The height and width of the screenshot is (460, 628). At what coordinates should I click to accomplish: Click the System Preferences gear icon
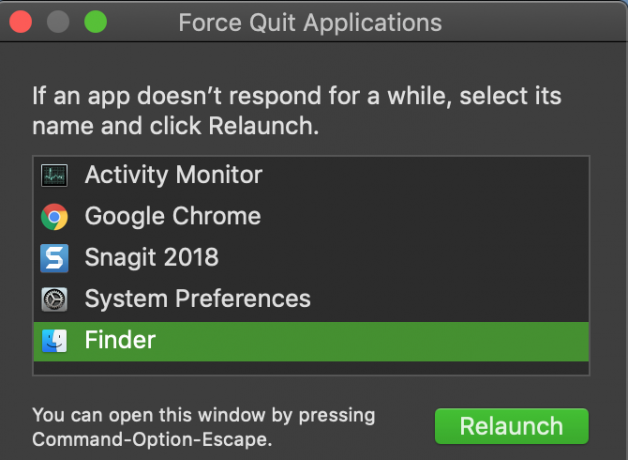(x=54, y=299)
